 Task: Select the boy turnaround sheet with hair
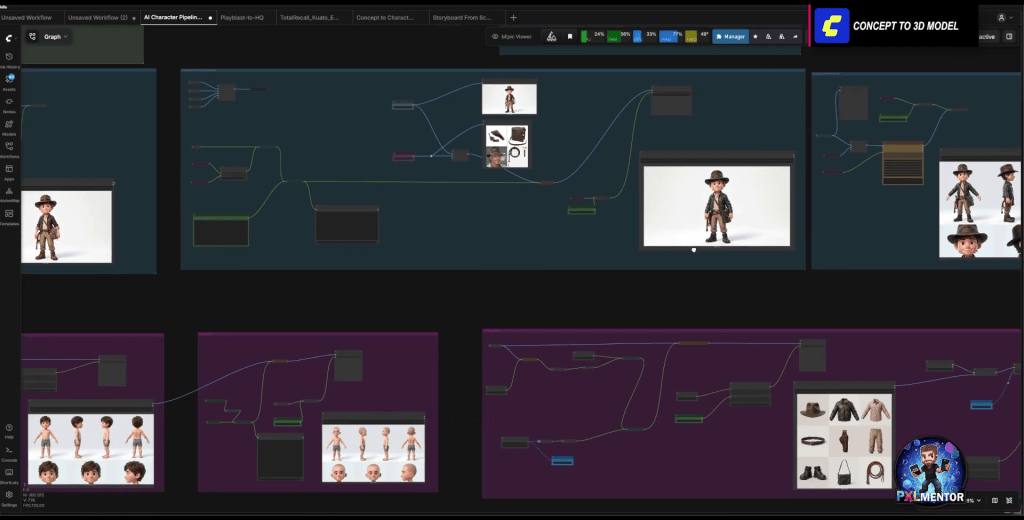coord(91,449)
